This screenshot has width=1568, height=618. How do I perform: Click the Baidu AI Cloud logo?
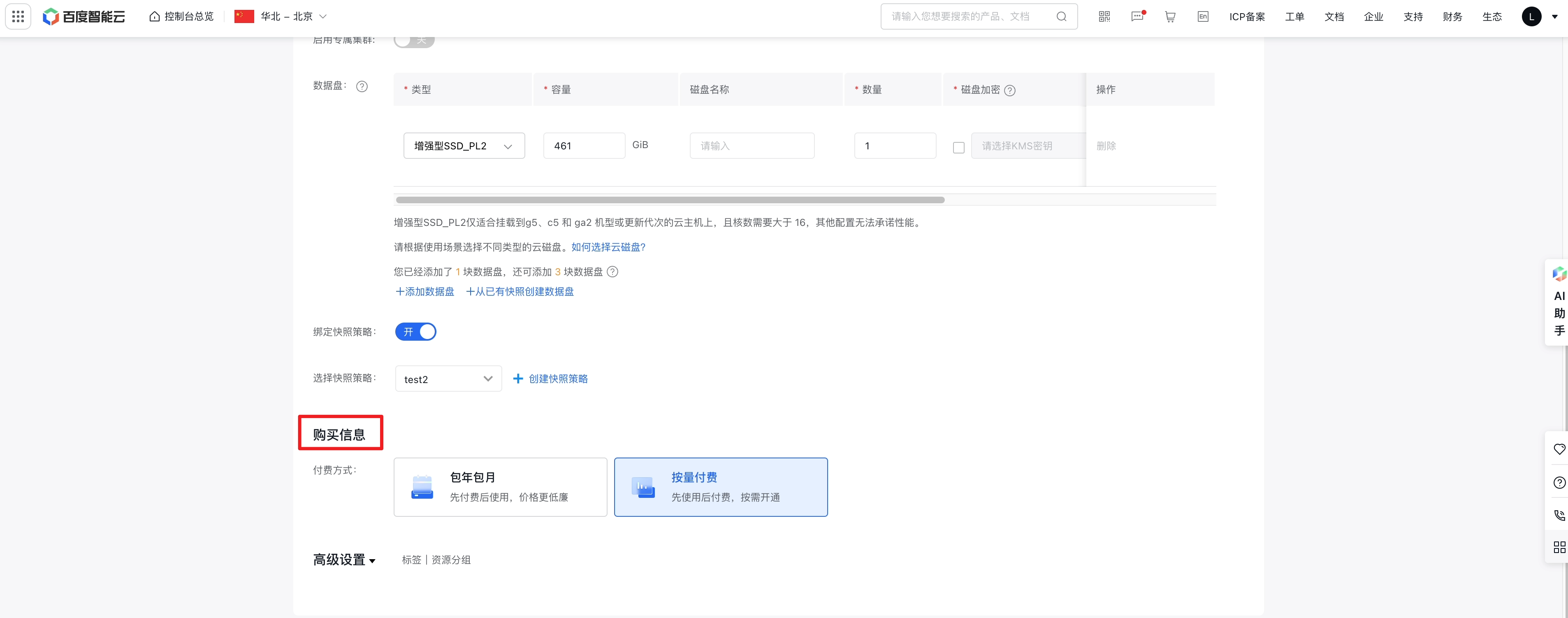coord(84,16)
